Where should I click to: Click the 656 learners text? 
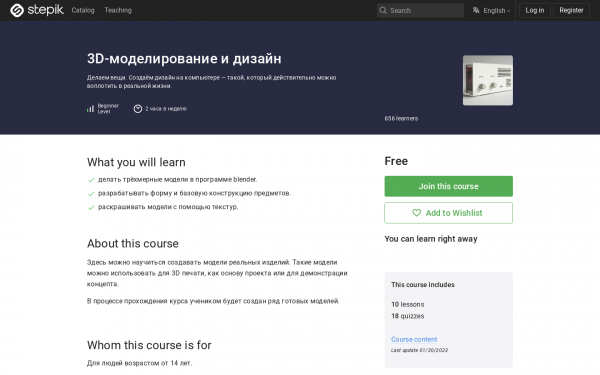pyautogui.click(x=401, y=119)
